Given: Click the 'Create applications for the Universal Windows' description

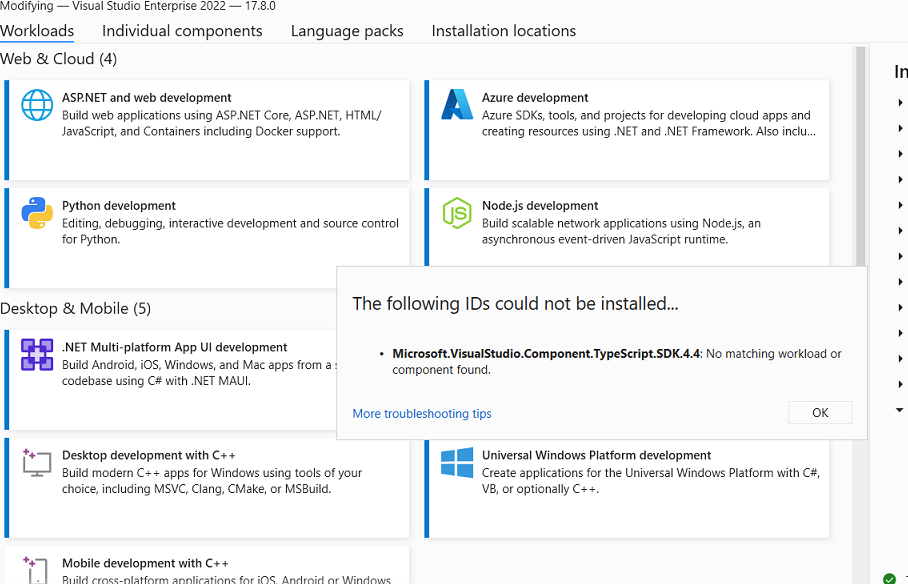Looking at the screenshot, I should click(651, 481).
